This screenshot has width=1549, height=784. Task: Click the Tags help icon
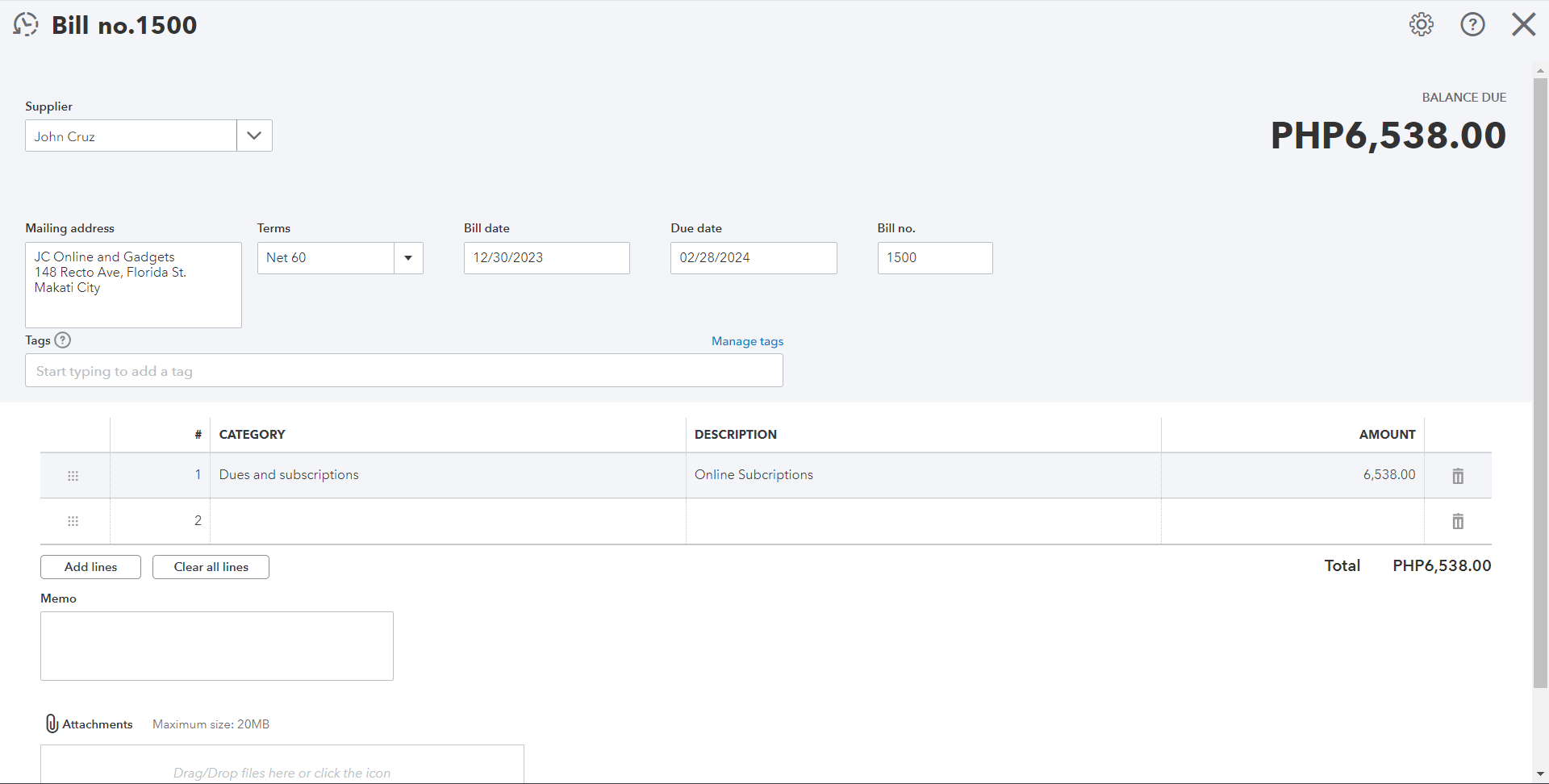(63, 340)
